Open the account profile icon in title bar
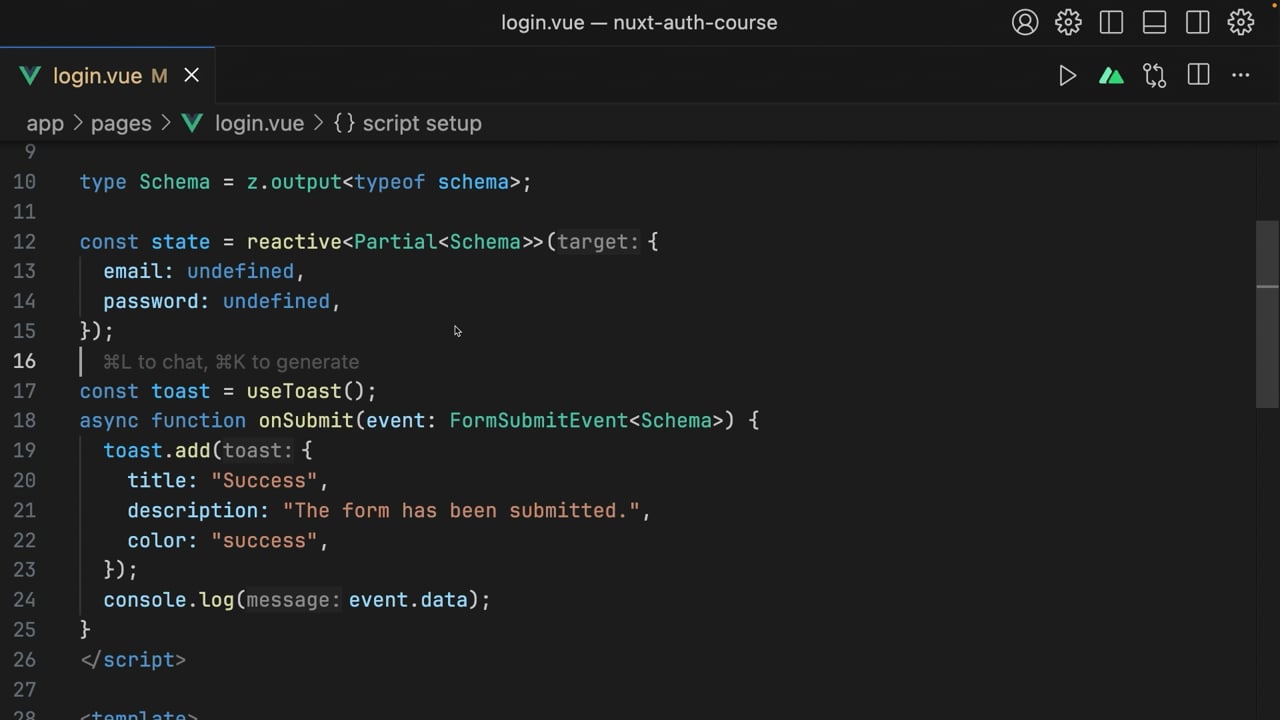This screenshot has width=1280, height=720. pos(1025,22)
